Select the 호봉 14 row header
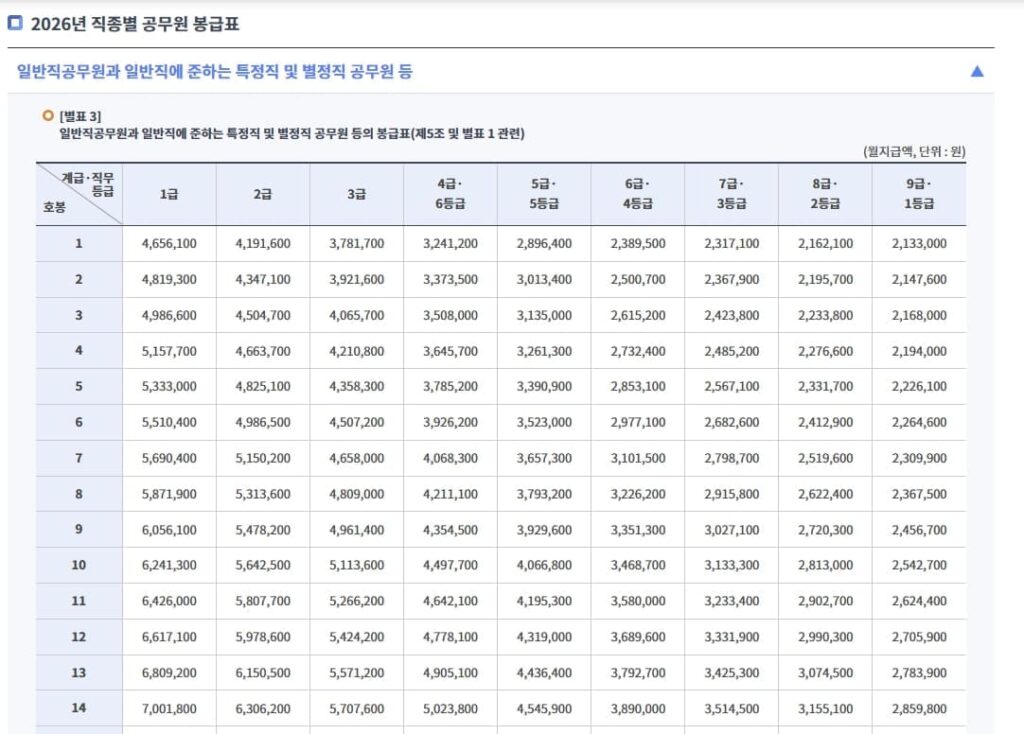Viewport: 1024px width, 734px height. [x=79, y=708]
